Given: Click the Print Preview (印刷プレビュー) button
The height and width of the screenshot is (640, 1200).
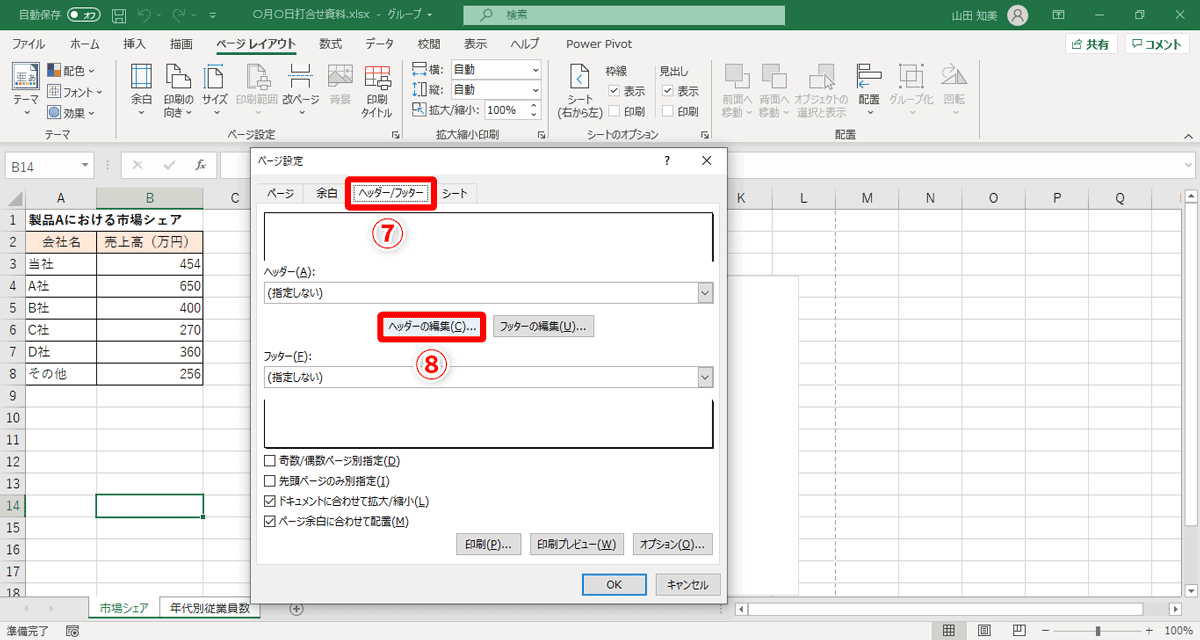Looking at the screenshot, I should click(x=577, y=545).
